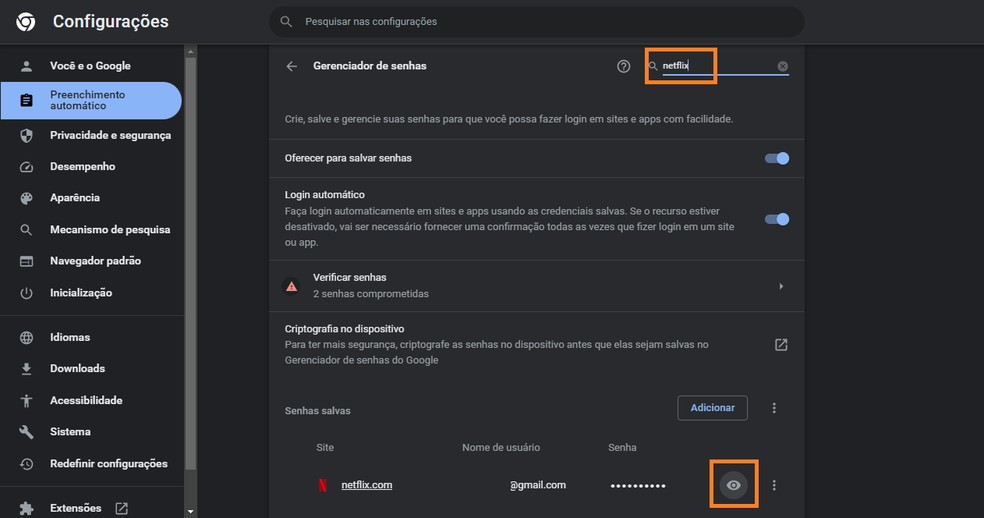Open Criptografia no dispositivo external link icon

pos(781,345)
